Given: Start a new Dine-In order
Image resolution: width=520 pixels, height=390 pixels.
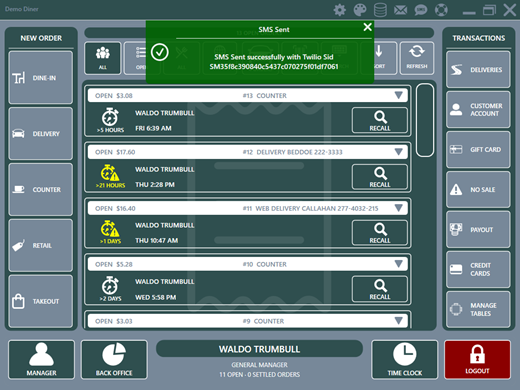Looking at the screenshot, I should 41,78.
